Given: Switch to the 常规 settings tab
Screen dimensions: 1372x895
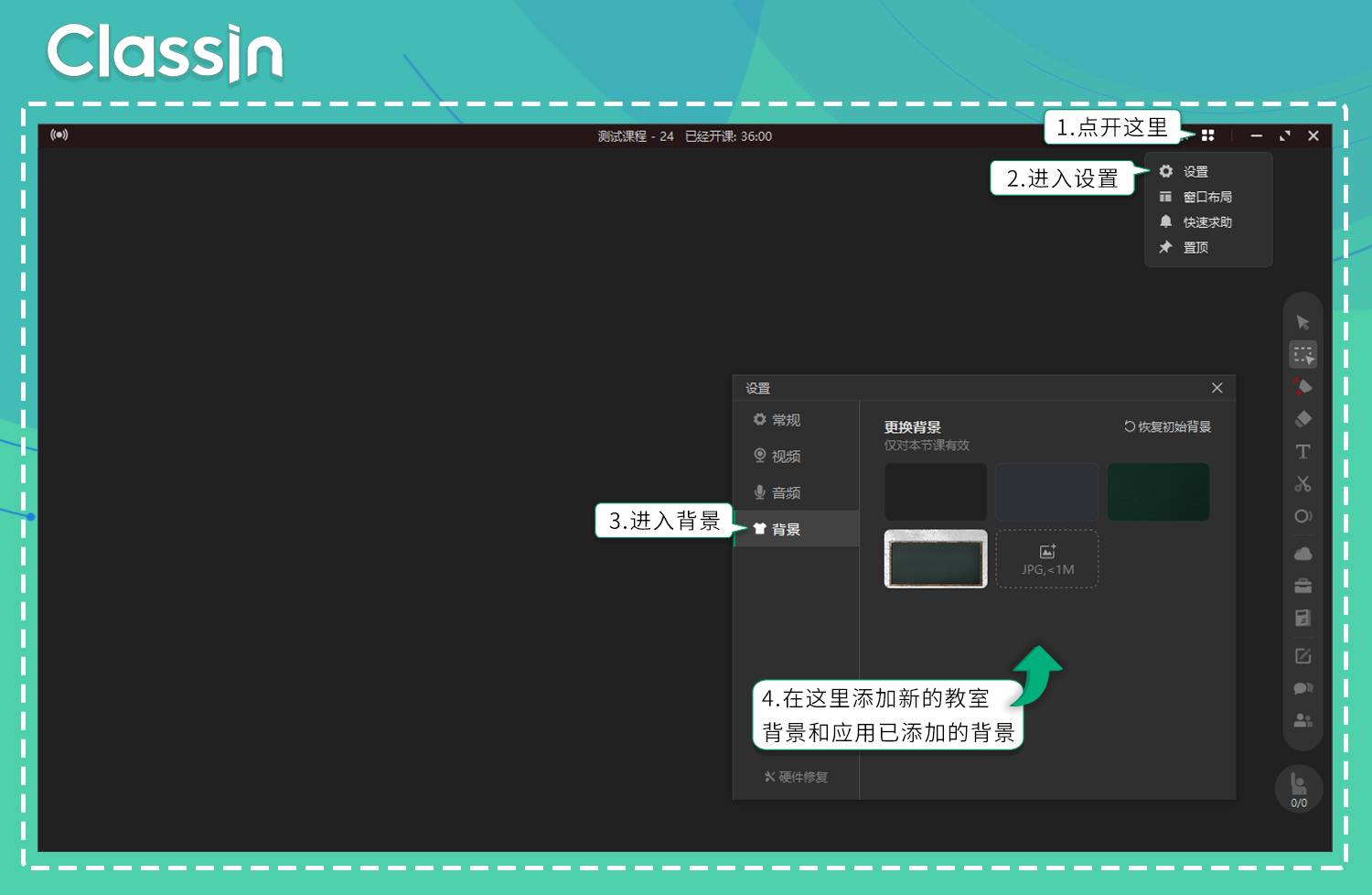Looking at the screenshot, I should click(796, 419).
